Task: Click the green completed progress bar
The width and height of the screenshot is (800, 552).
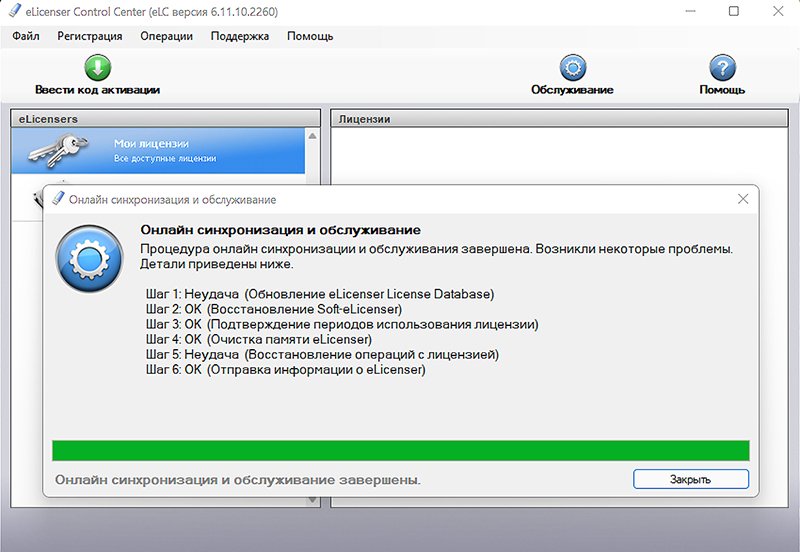Action: click(x=401, y=450)
